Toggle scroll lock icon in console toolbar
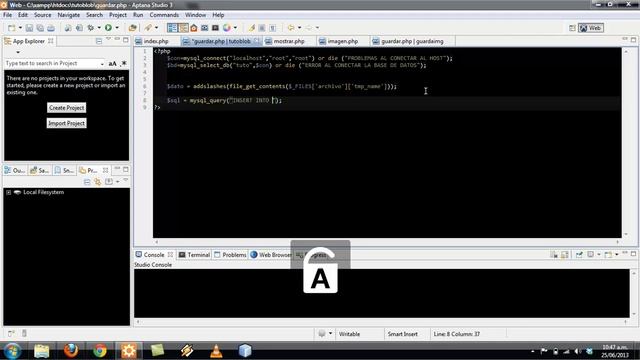The width and height of the screenshot is (640, 360). point(564,255)
